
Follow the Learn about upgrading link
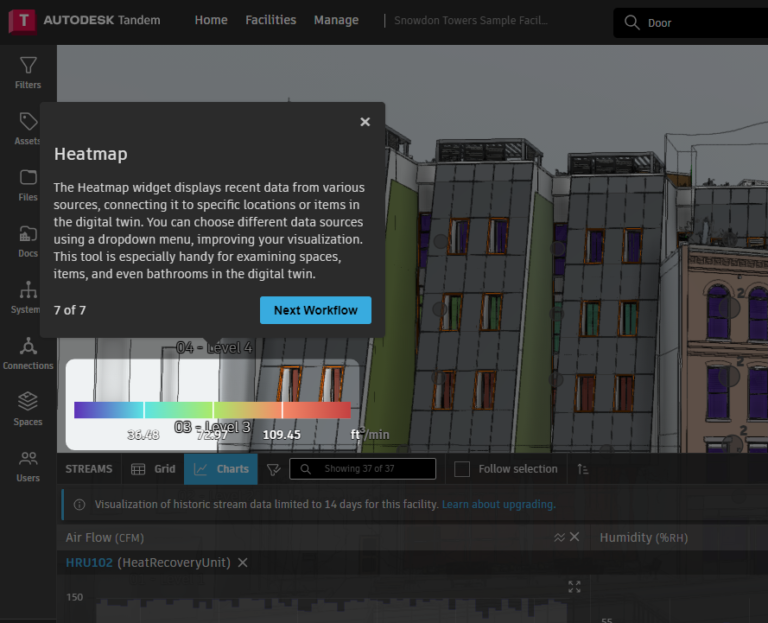click(x=499, y=504)
